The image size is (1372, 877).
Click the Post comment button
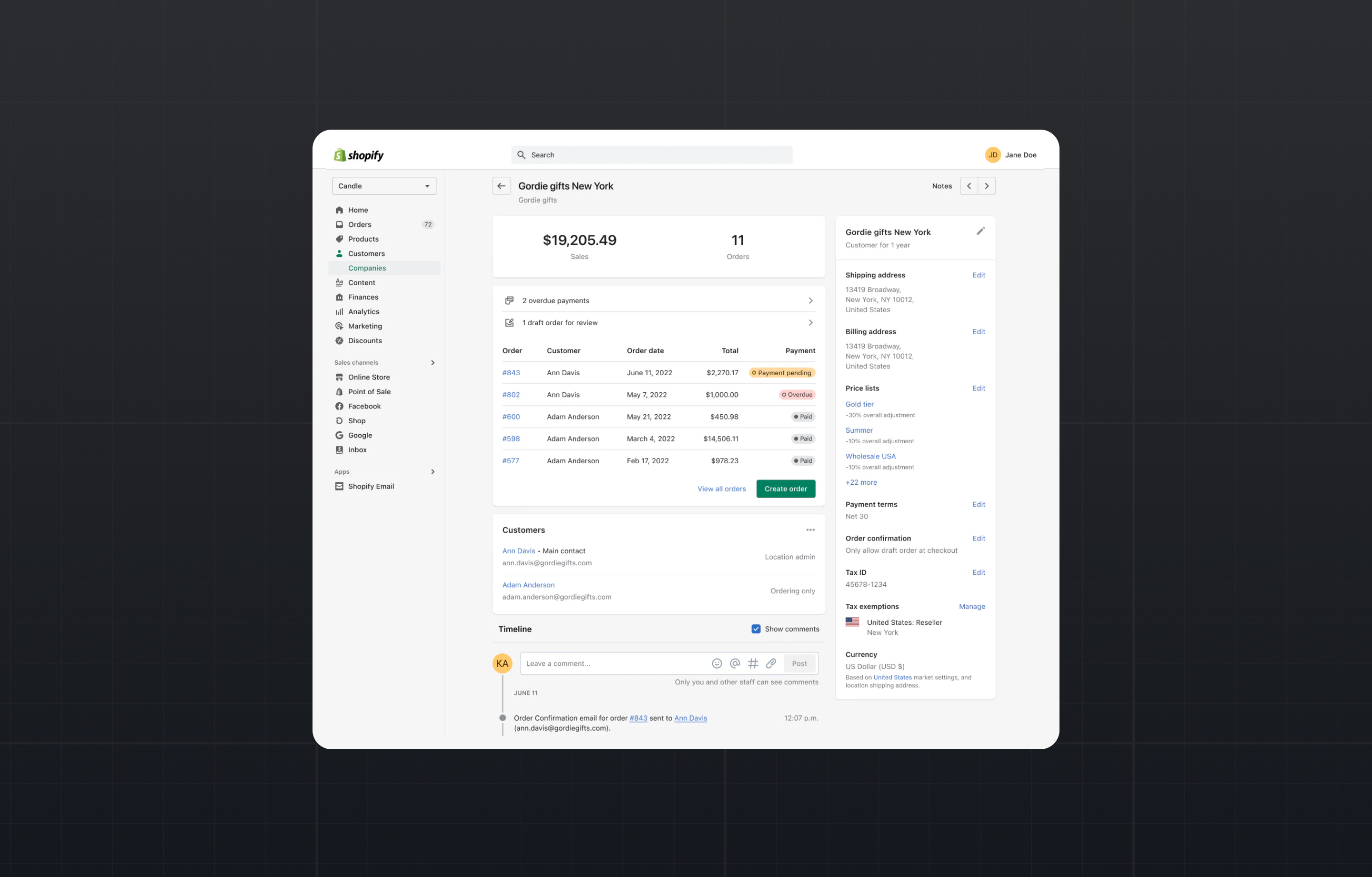(x=799, y=664)
